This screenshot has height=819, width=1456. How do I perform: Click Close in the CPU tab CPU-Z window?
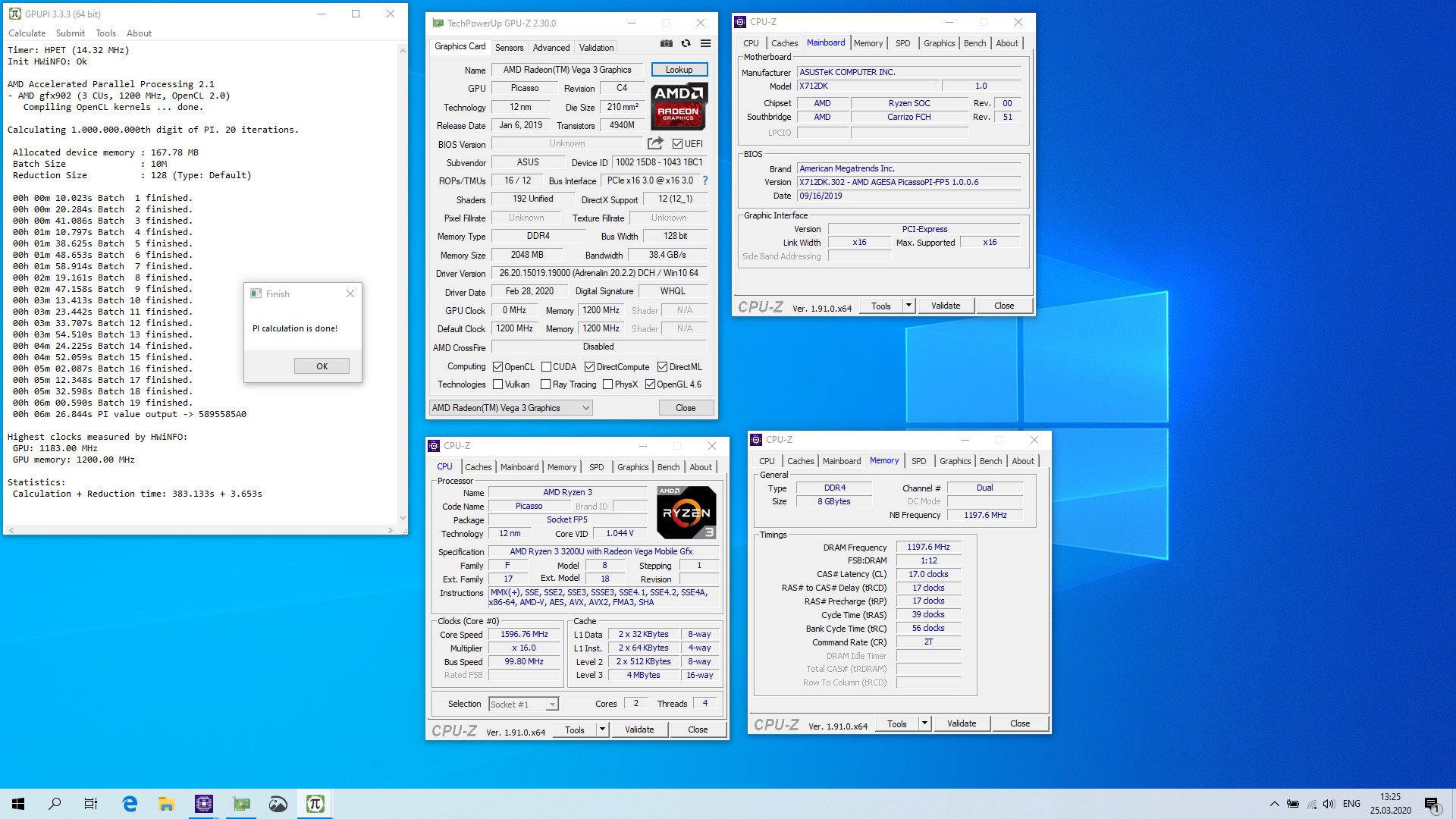[x=698, y=730]
